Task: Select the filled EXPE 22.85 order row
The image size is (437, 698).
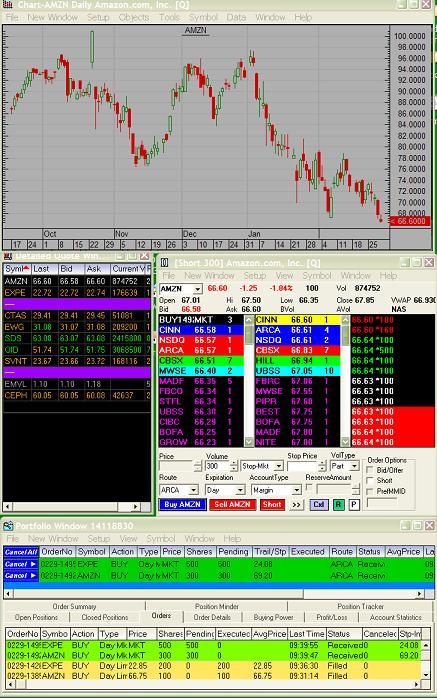Action: click(214, 666)
